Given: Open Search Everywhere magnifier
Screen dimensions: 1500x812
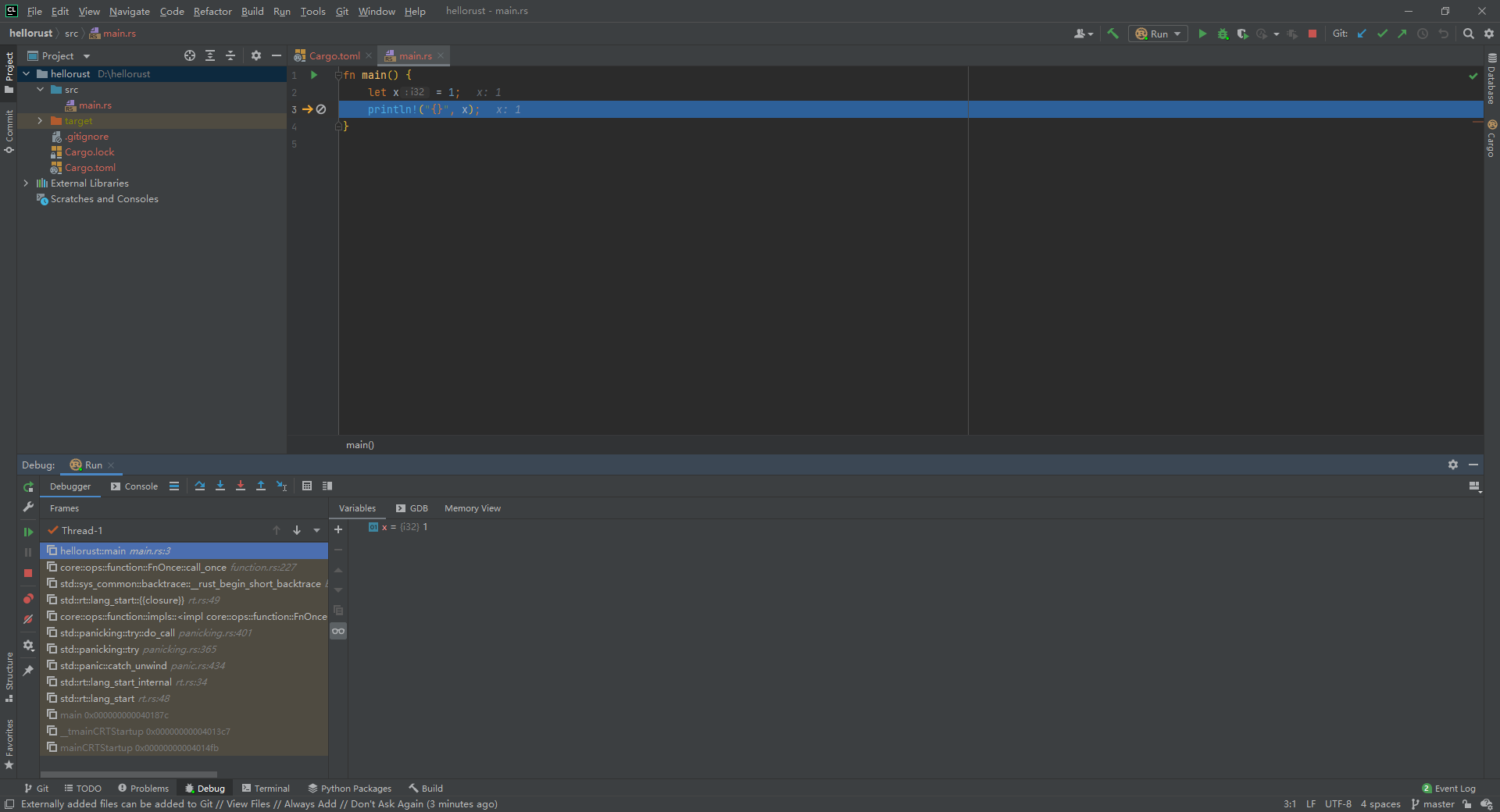Looking at the screenshot, I should 1469,34.
